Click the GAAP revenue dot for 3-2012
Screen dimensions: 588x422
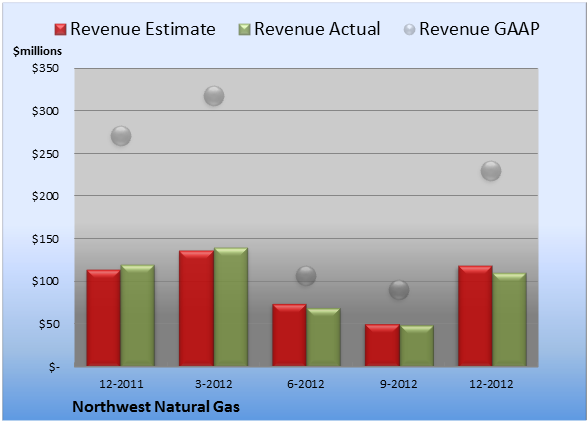pyautogui.click(x=214, y=96)
